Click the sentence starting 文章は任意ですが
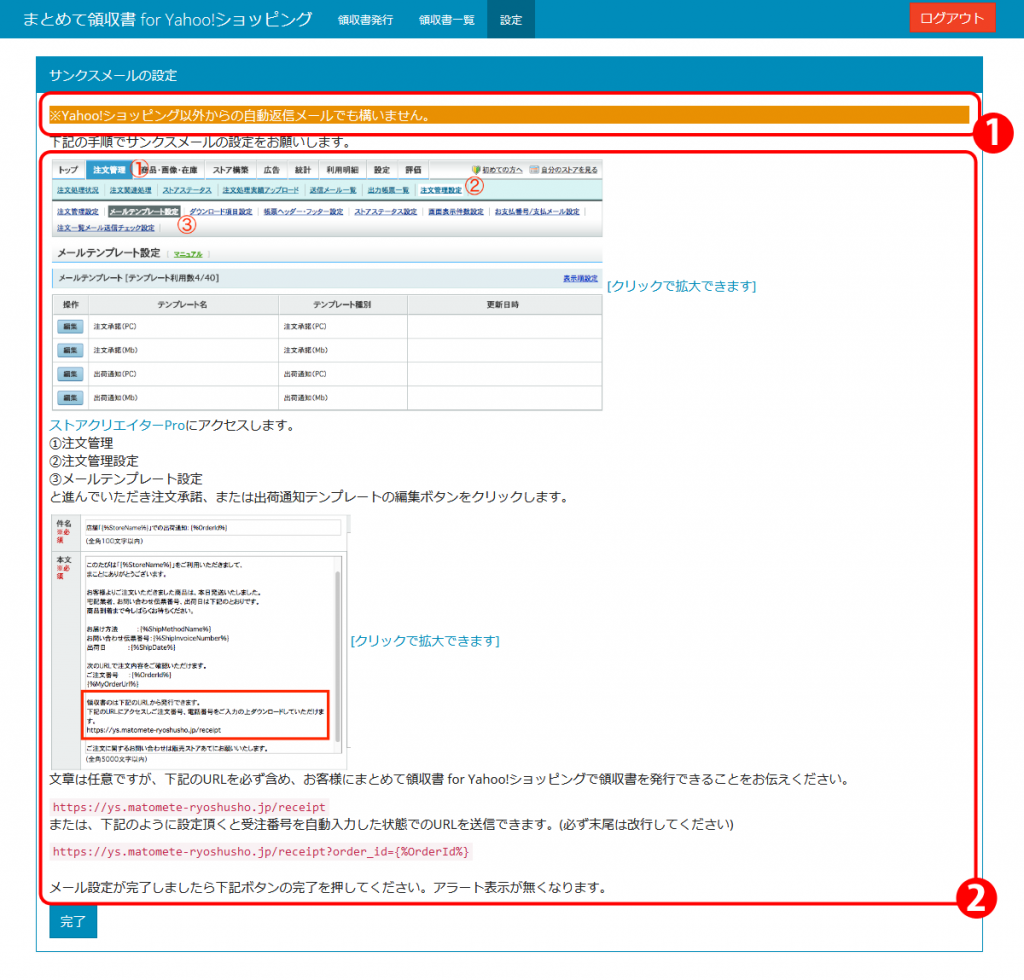The height and width of the screenshot is (980, 1024). (449, 779)
